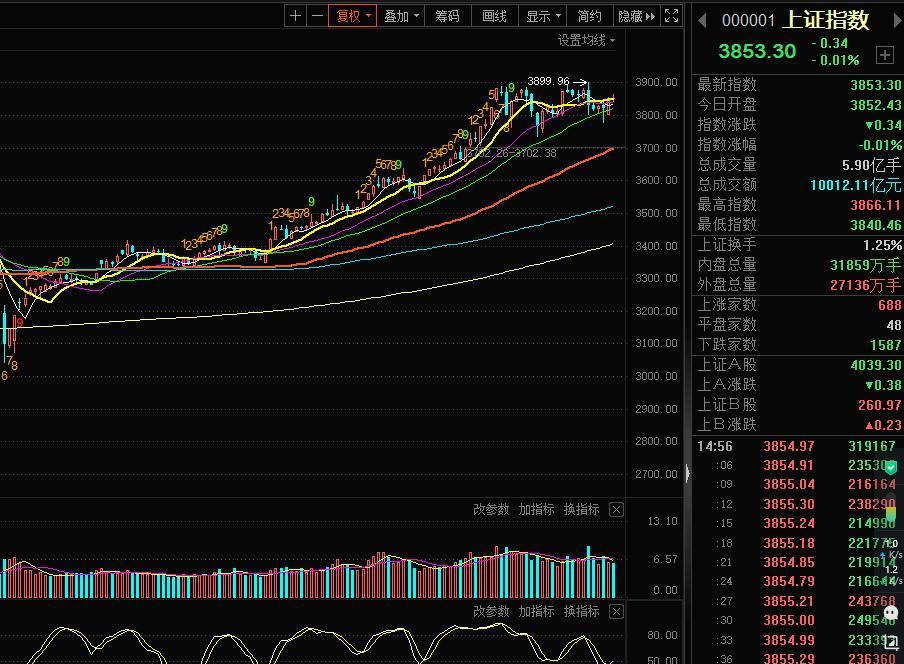This screenshot has height=664, width=904.
Task: Click the floating edit note icon
Action: click(x=891, y=642)
